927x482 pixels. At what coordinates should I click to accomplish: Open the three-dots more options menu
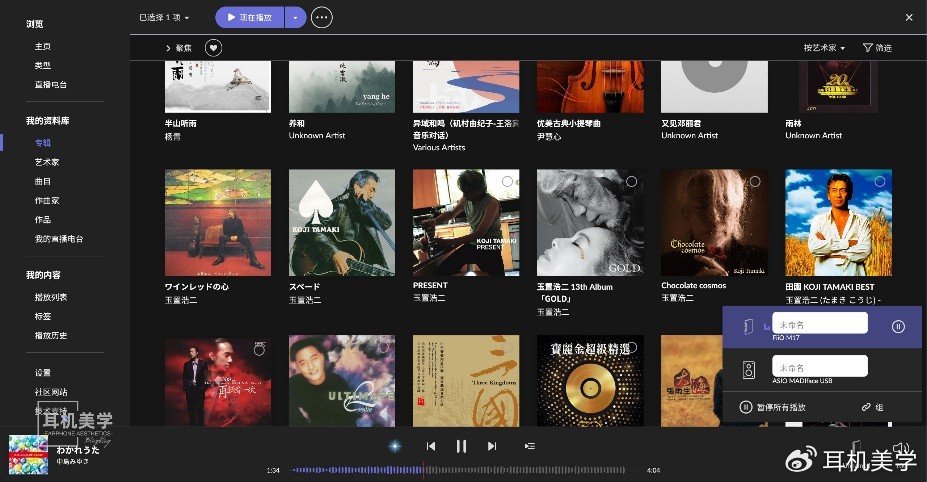point(322,17)
